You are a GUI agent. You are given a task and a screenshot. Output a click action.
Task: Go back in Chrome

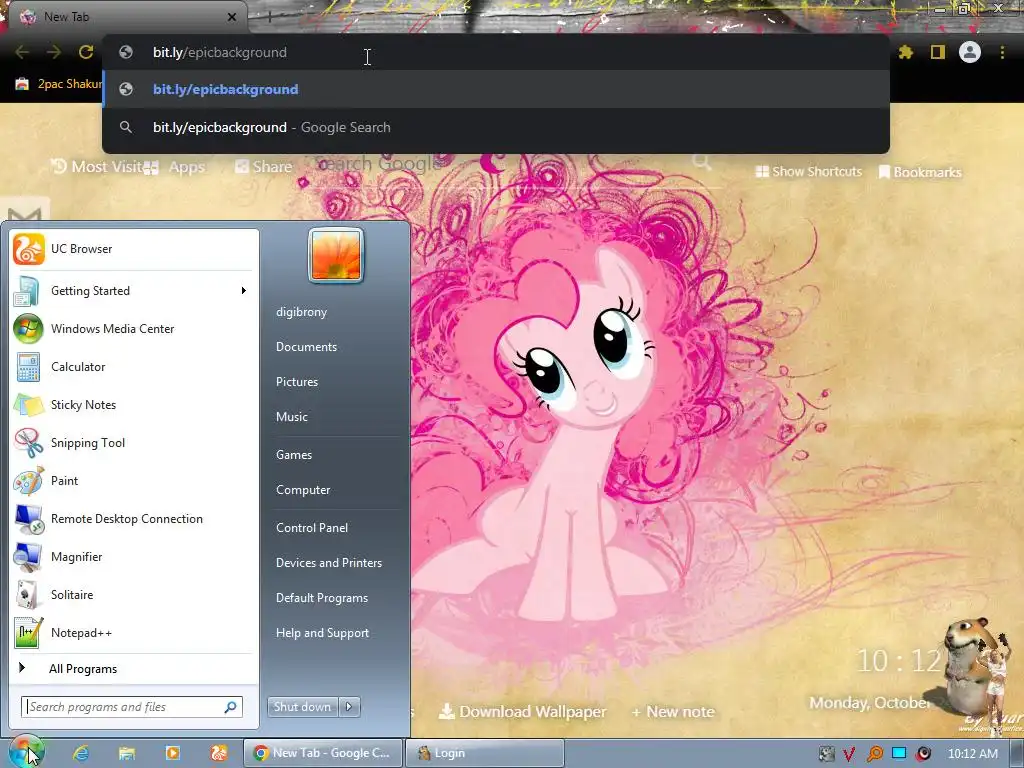click(x=22, y=52)
